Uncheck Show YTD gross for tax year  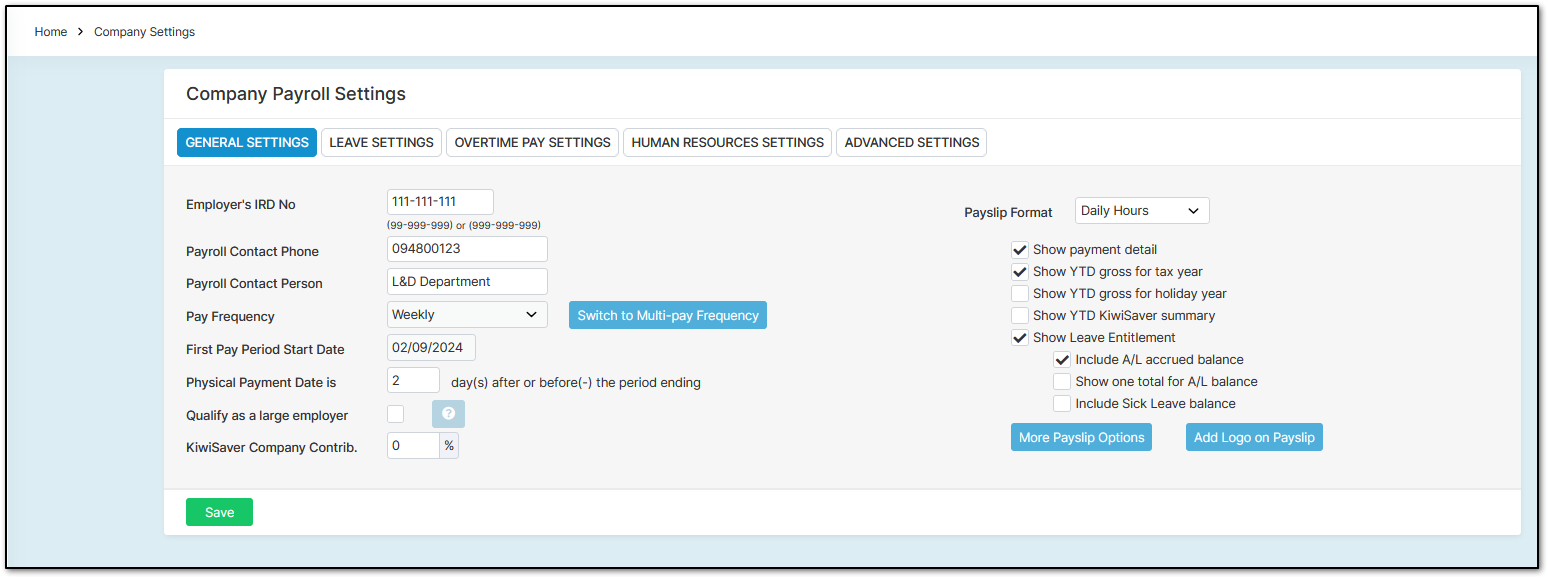(x=1020, y=272)
